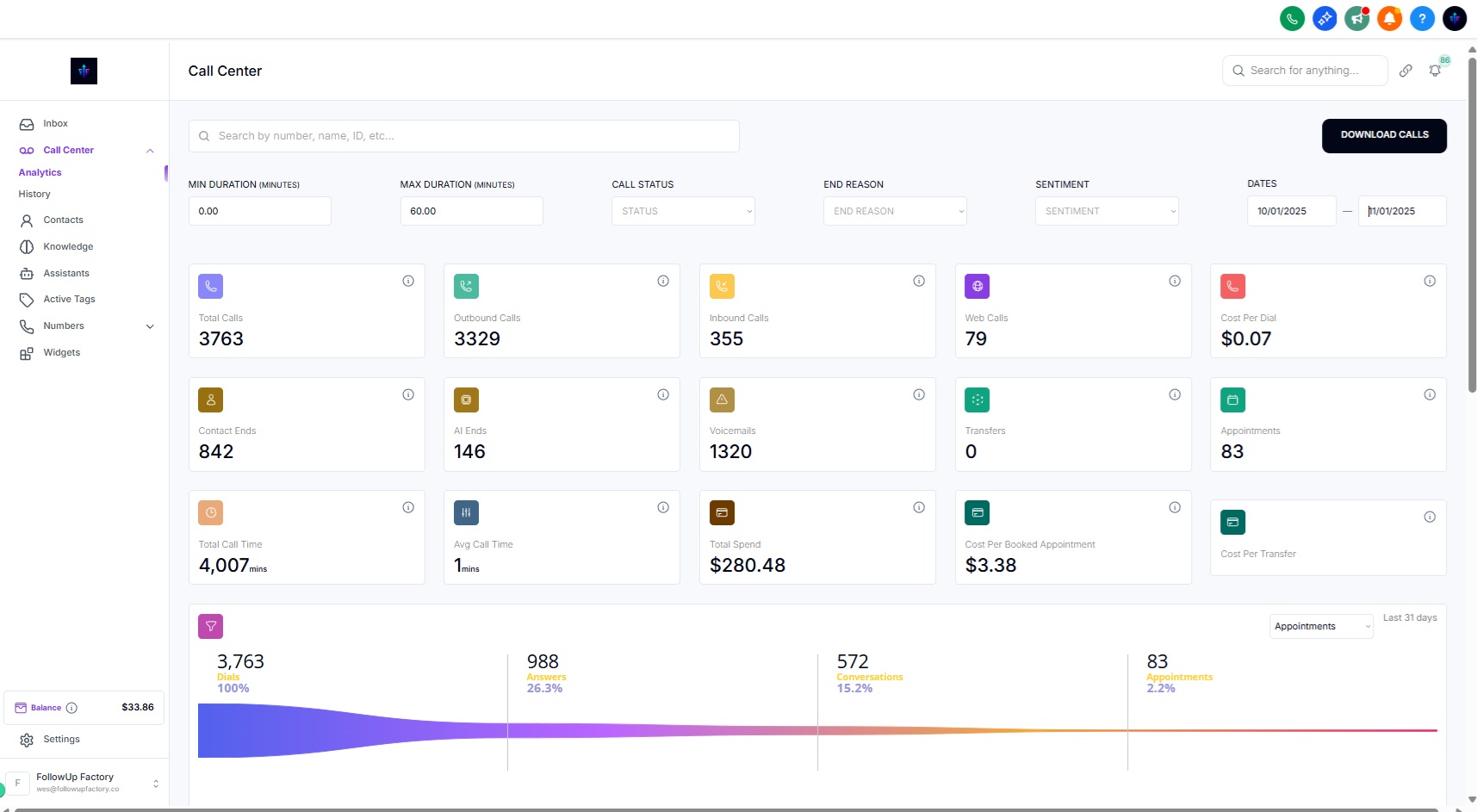
Task: Open Knowledge in sidebar
Action: (68, 247)
